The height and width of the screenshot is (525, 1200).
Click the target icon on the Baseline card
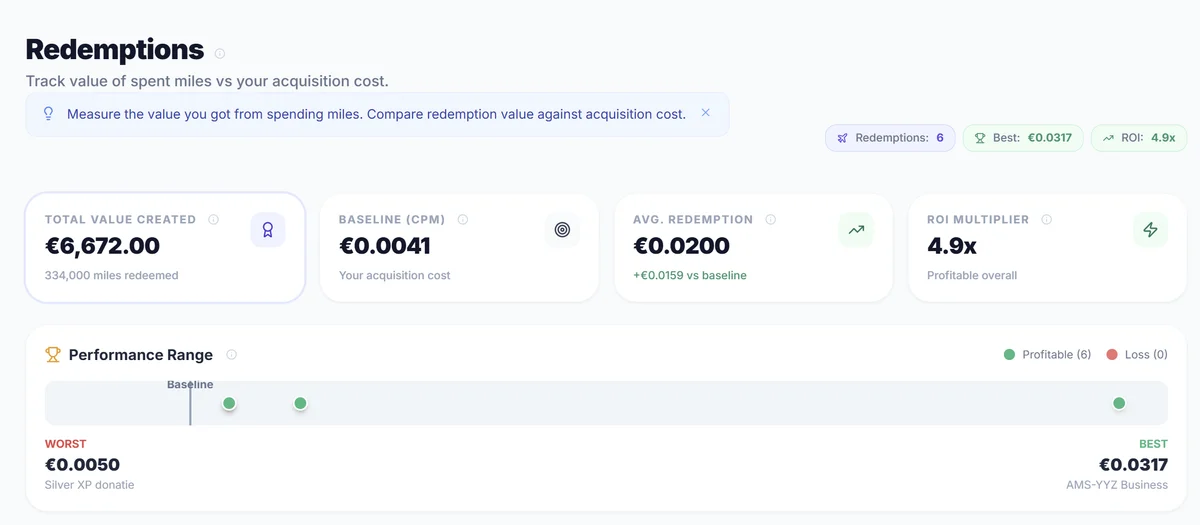(562, 230)
